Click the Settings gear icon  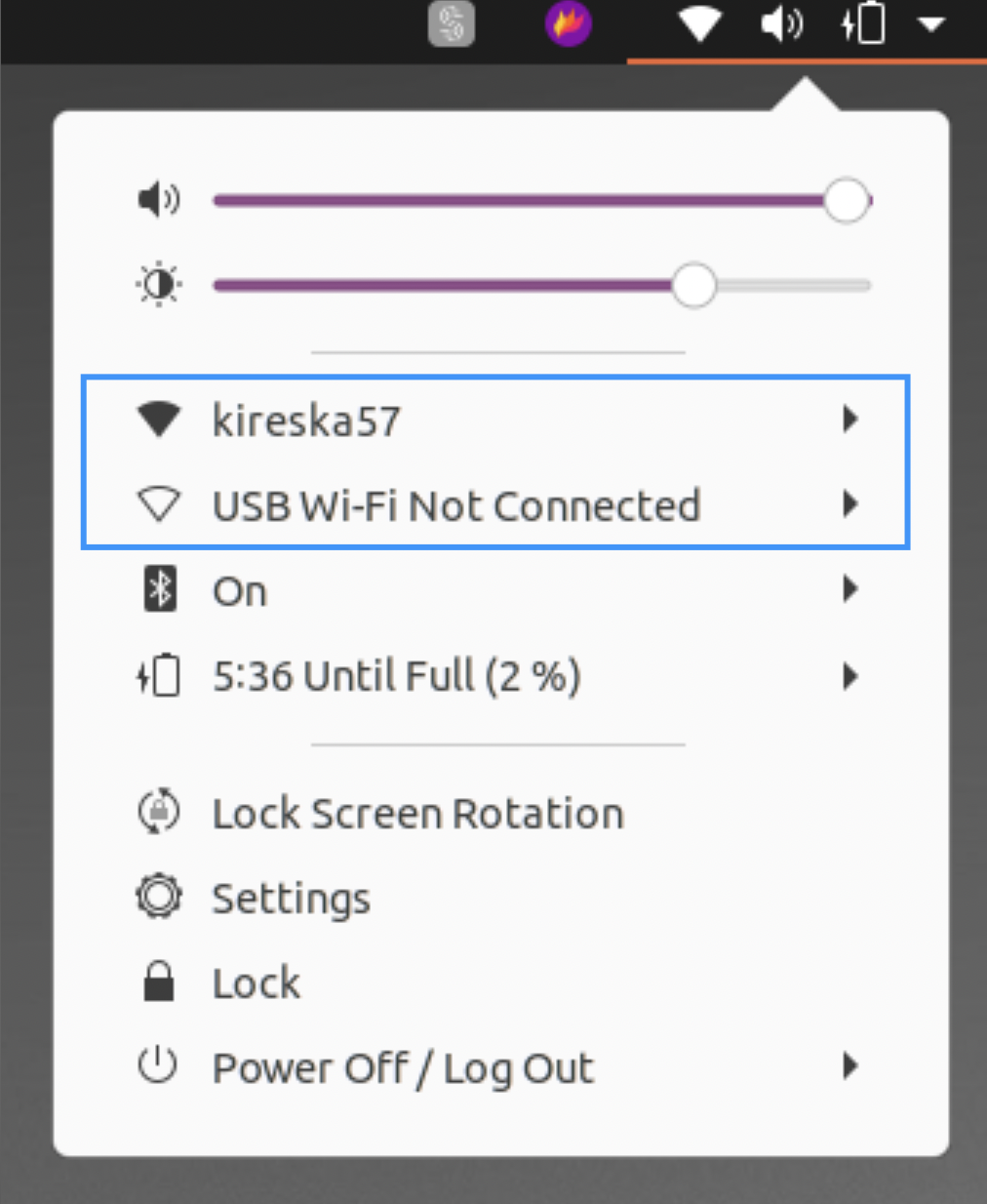(x=159, y=897)
